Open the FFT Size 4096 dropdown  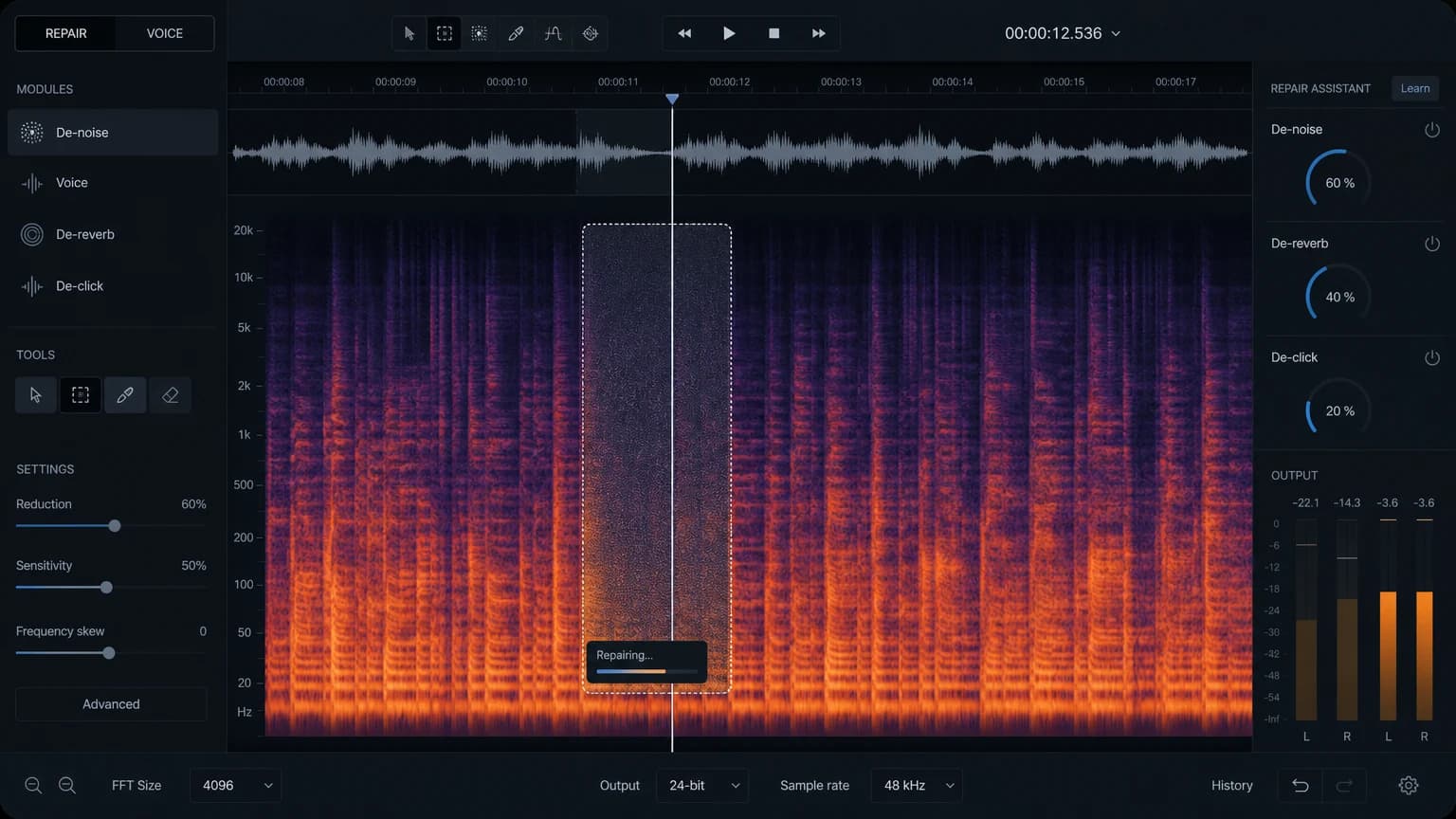[x=235, y=785]
